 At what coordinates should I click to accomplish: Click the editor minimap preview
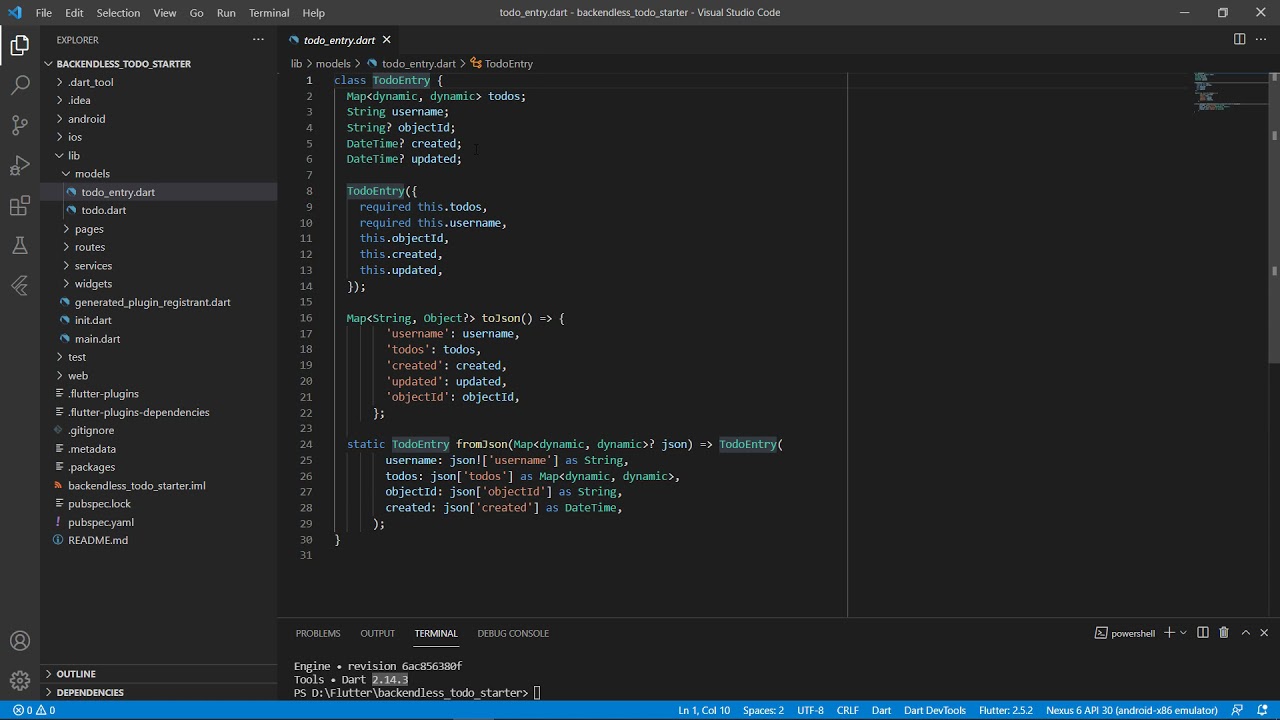click(1231, 90)
